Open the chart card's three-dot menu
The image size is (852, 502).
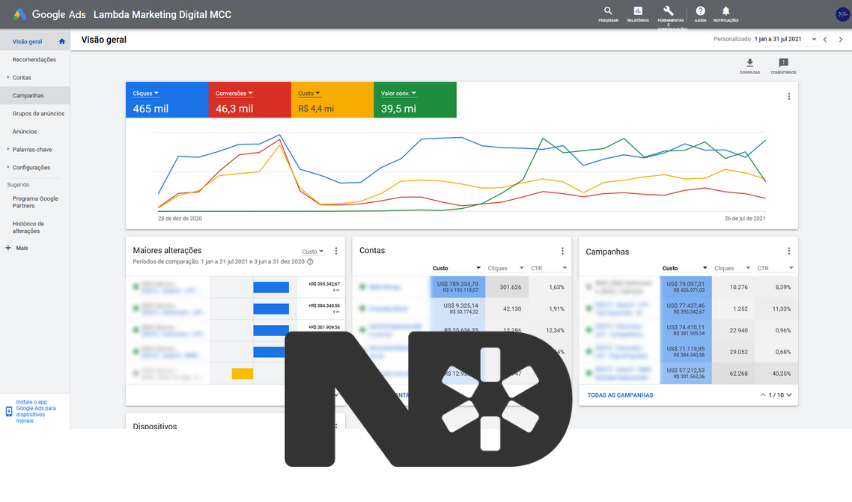[x=788, y=97]
